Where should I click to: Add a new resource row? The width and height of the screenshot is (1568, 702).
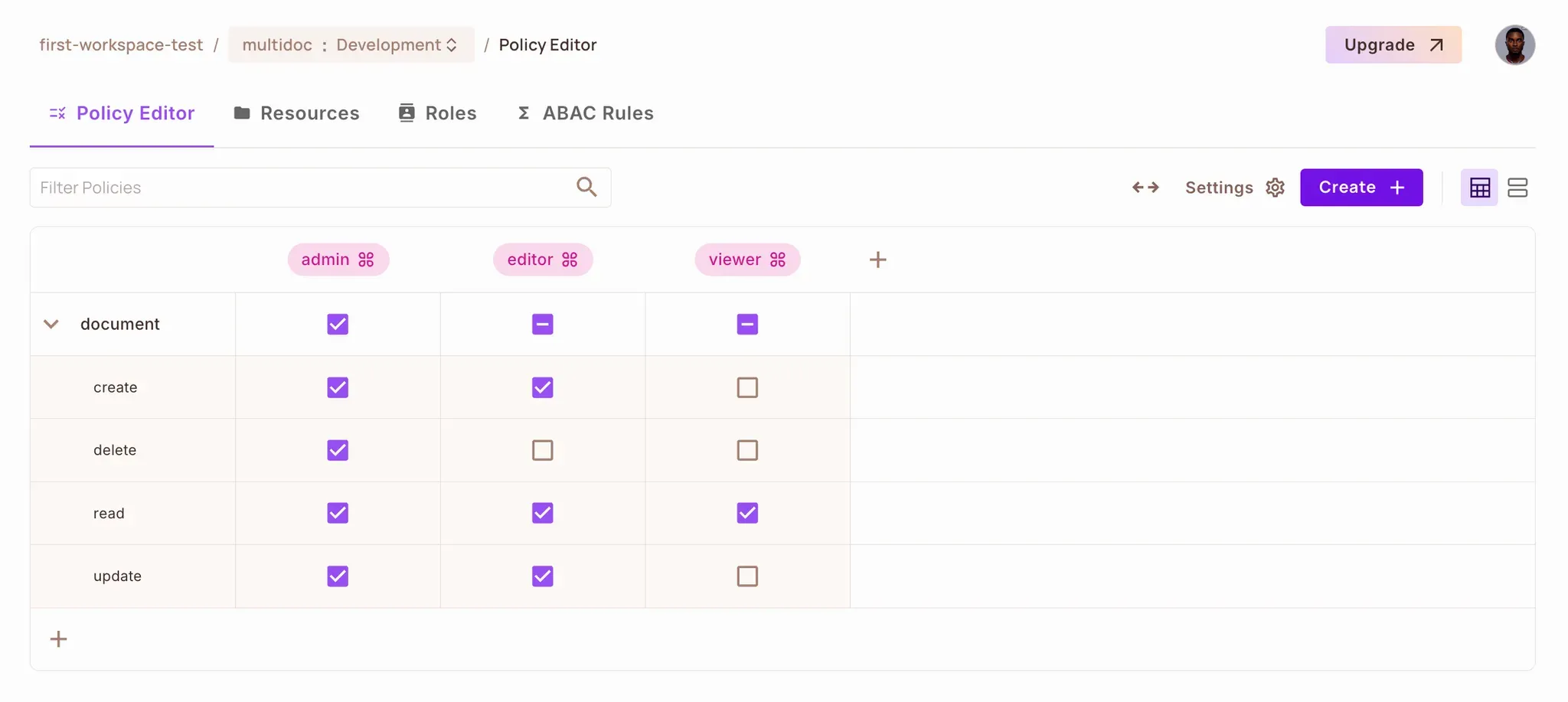tap(58, 639)
